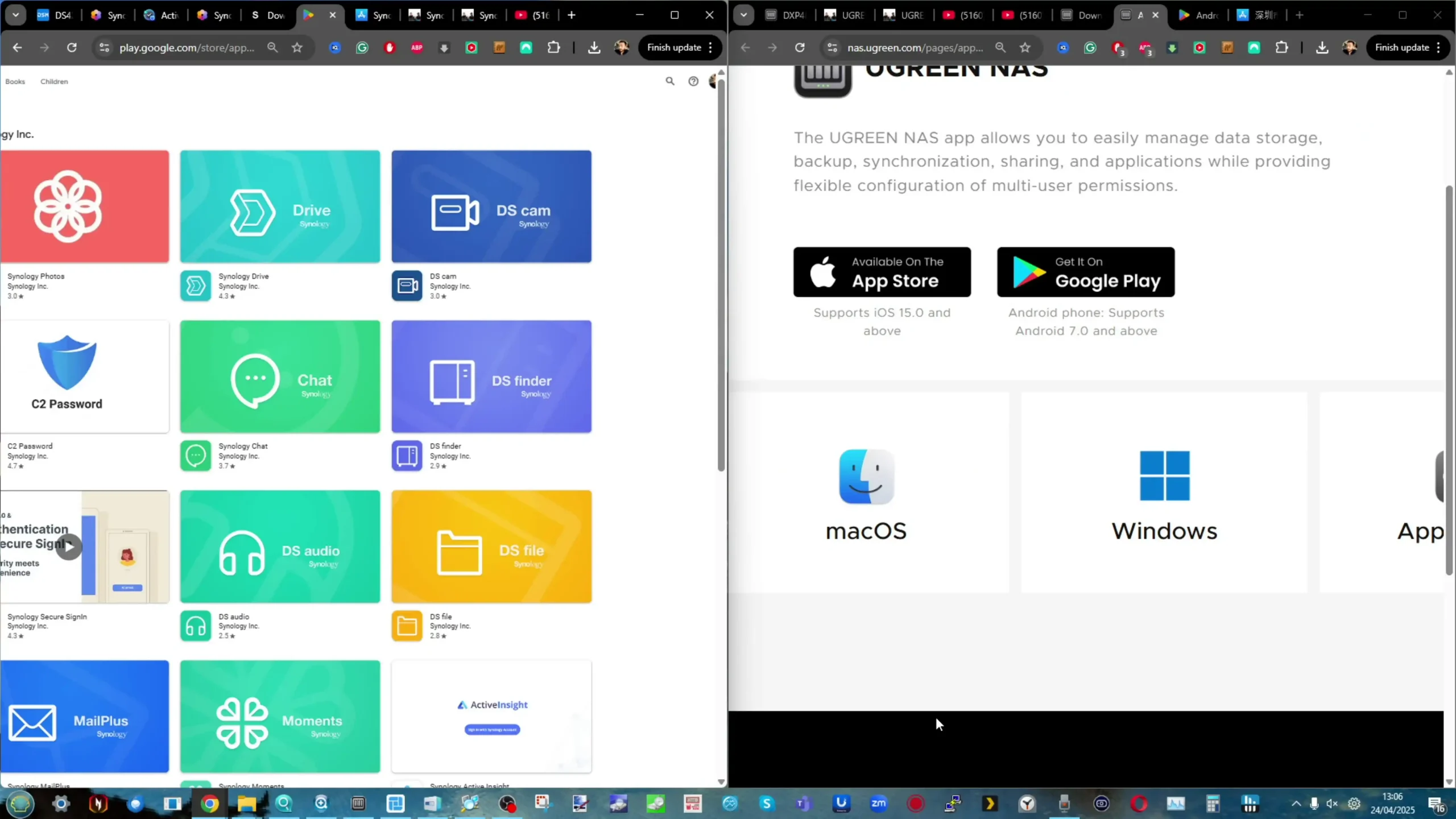Open the Books category on Google Play

coord(15,81)
